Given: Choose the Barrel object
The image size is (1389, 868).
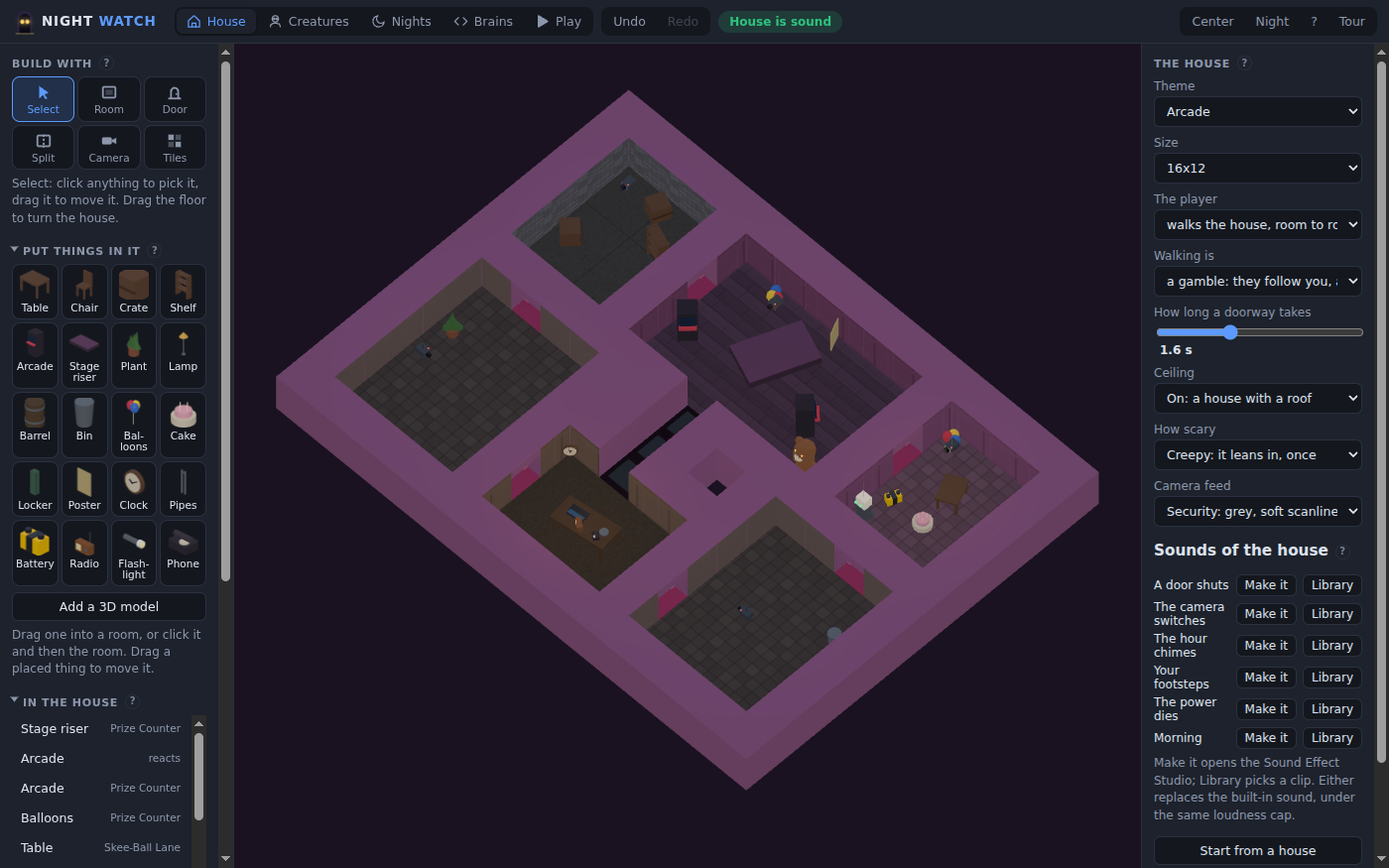Looking at the screenshot, I should [35, 425].
